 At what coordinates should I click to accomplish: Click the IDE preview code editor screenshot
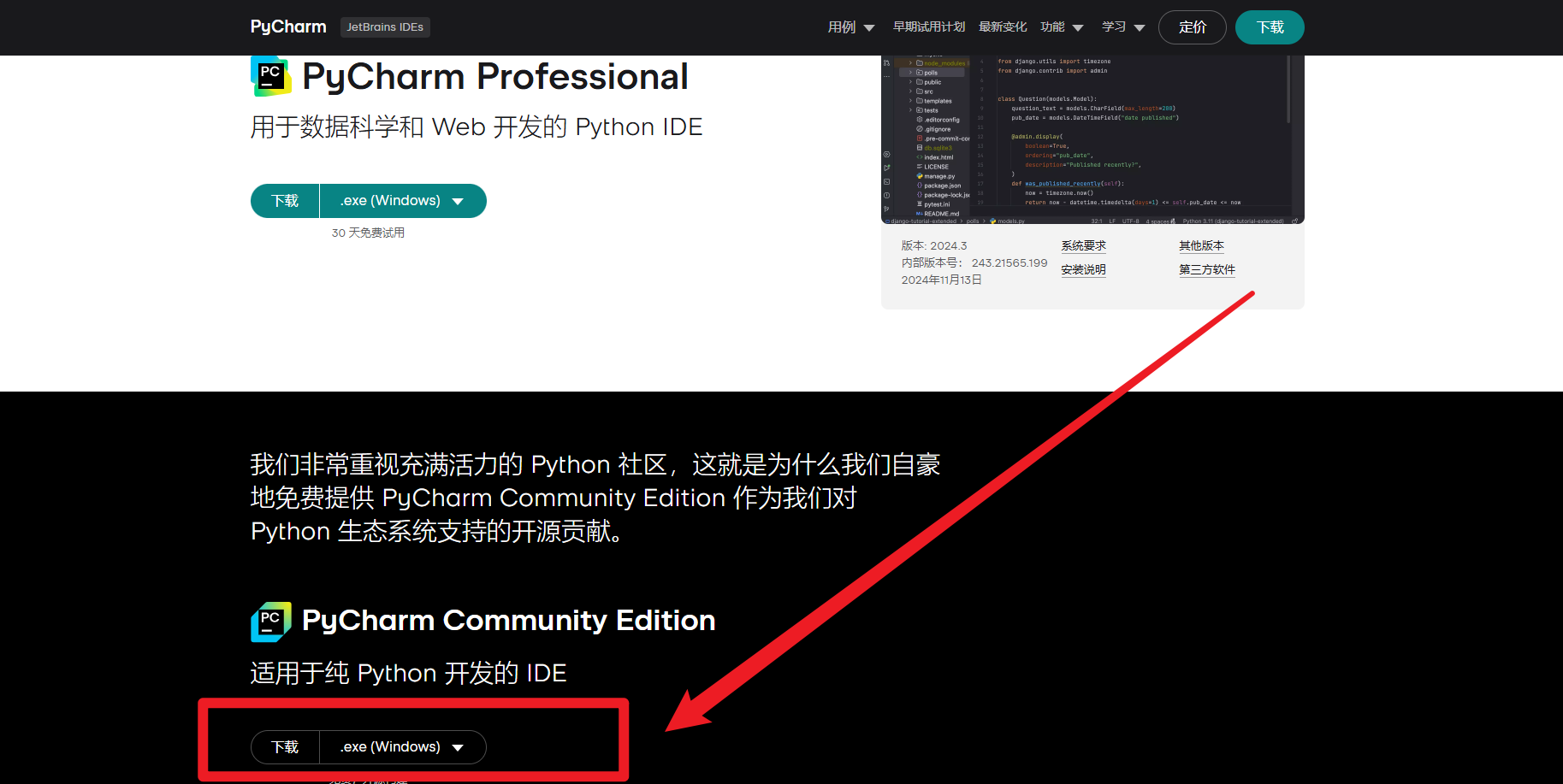pos(1092,139)
